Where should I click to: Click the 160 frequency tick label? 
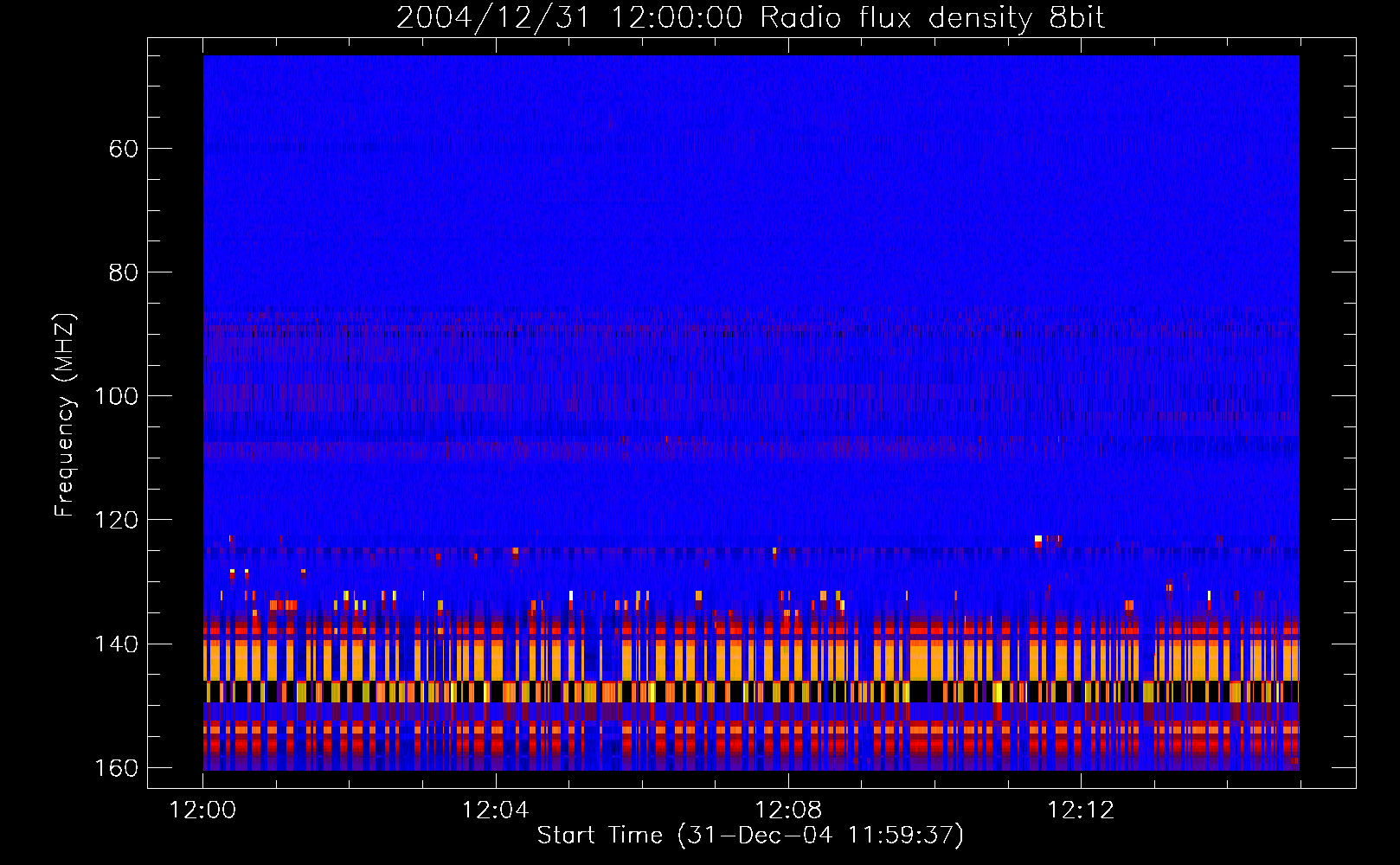115,768
